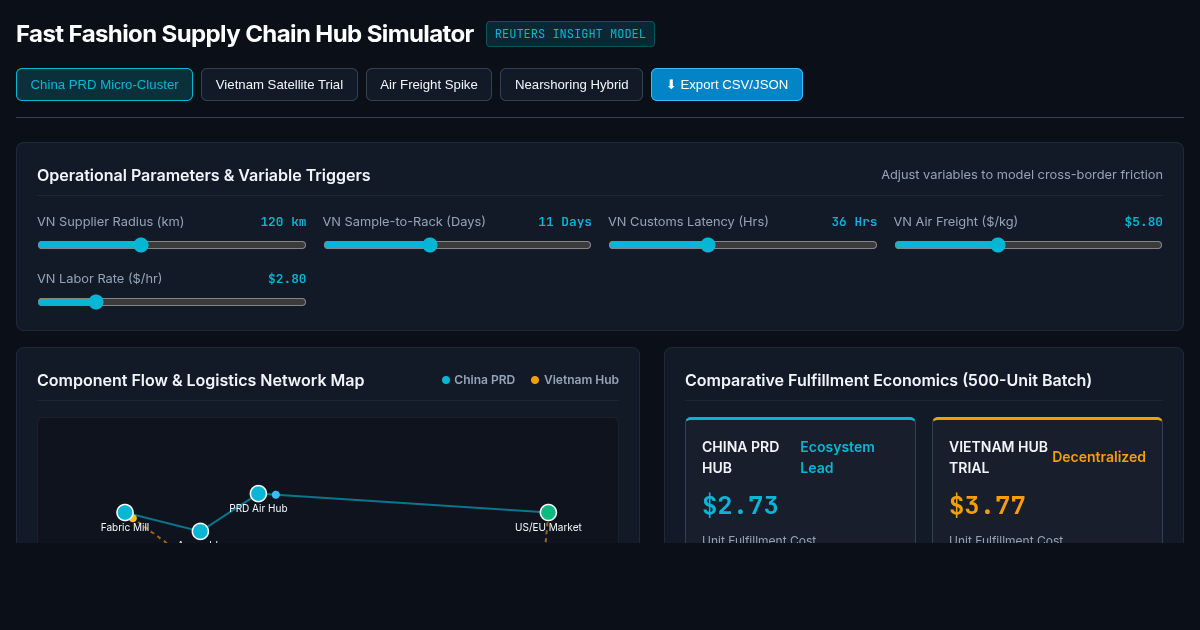The image size is (1200, 630).
Task: Click the Ecosystem Lead tag
Action: click(x=837, y=457)
